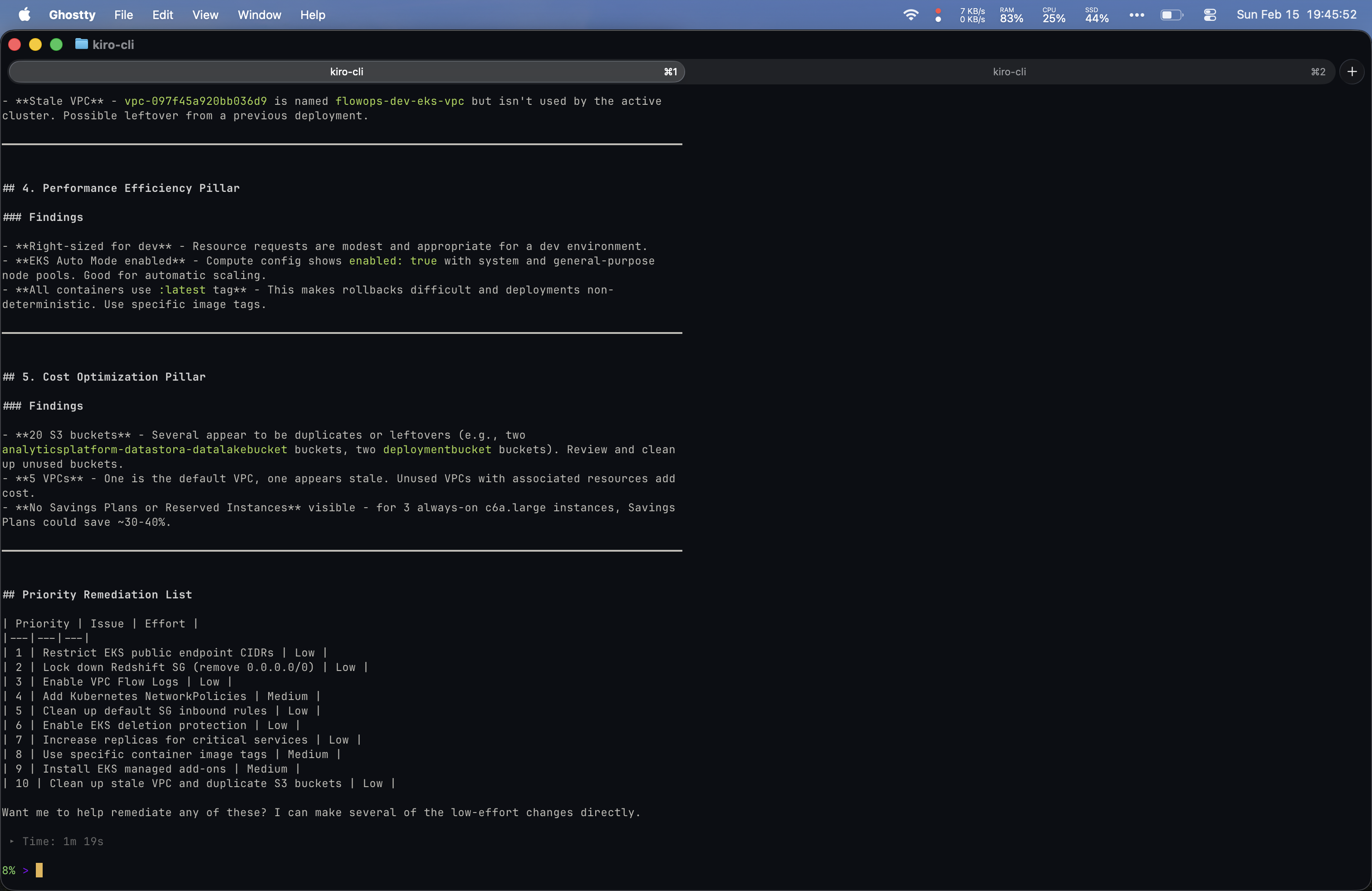
Task: Open the Apple menu
Action: 24,15
